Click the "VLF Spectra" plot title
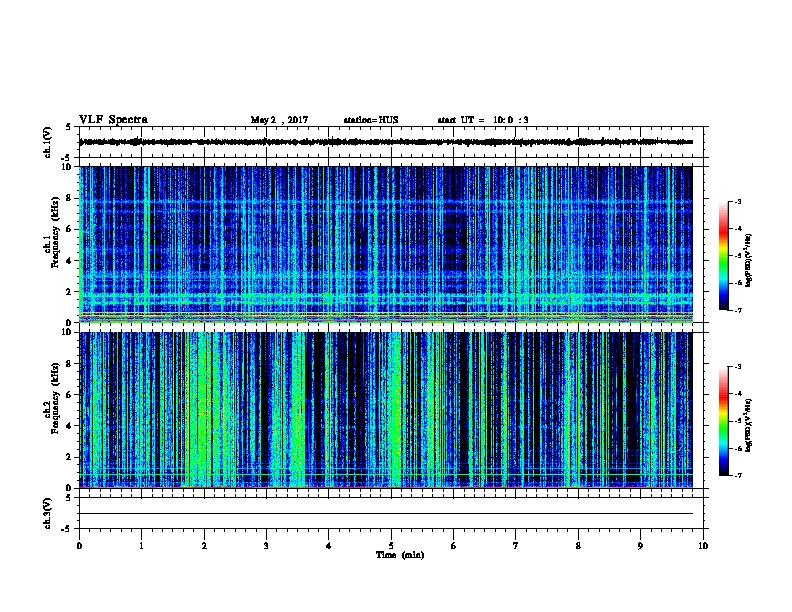The image size is (792, 612). pos(113,120)
